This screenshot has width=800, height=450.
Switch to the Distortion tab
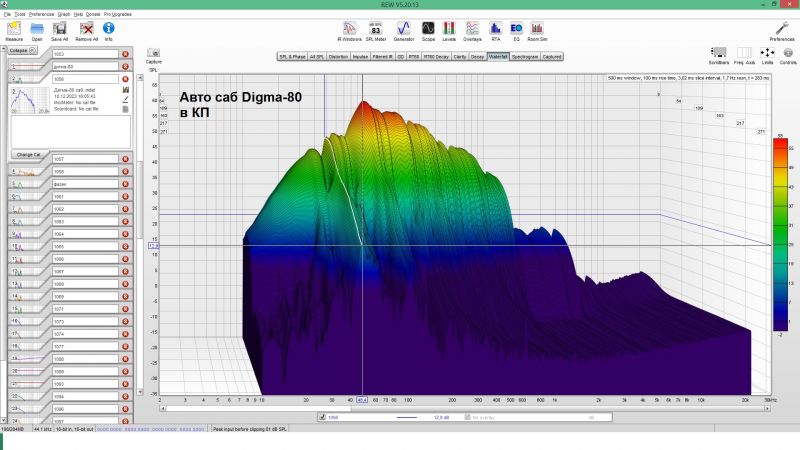click(338, 57)
